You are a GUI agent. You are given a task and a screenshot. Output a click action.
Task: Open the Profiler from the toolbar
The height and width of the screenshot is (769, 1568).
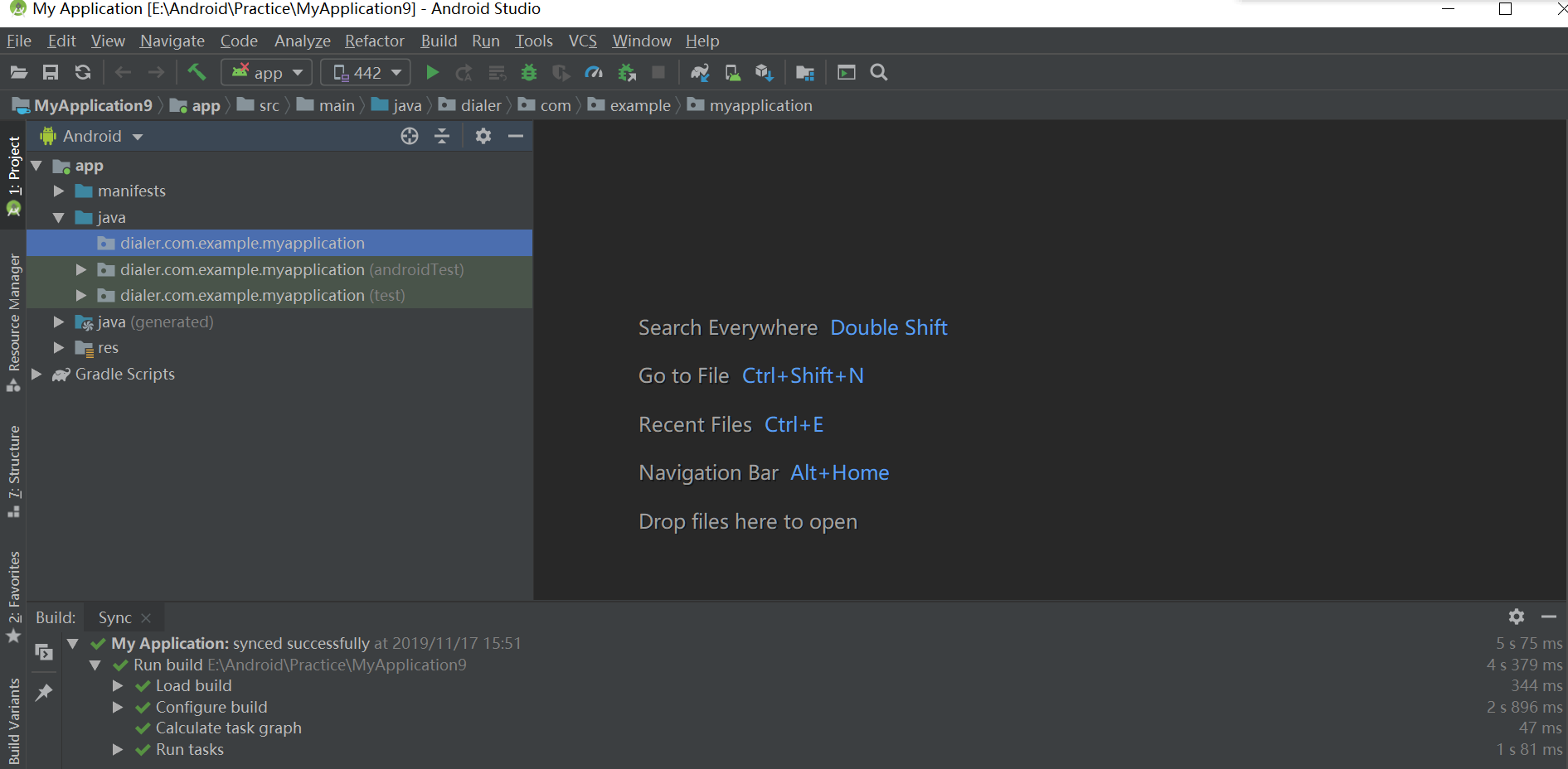[x=594, y=72]
